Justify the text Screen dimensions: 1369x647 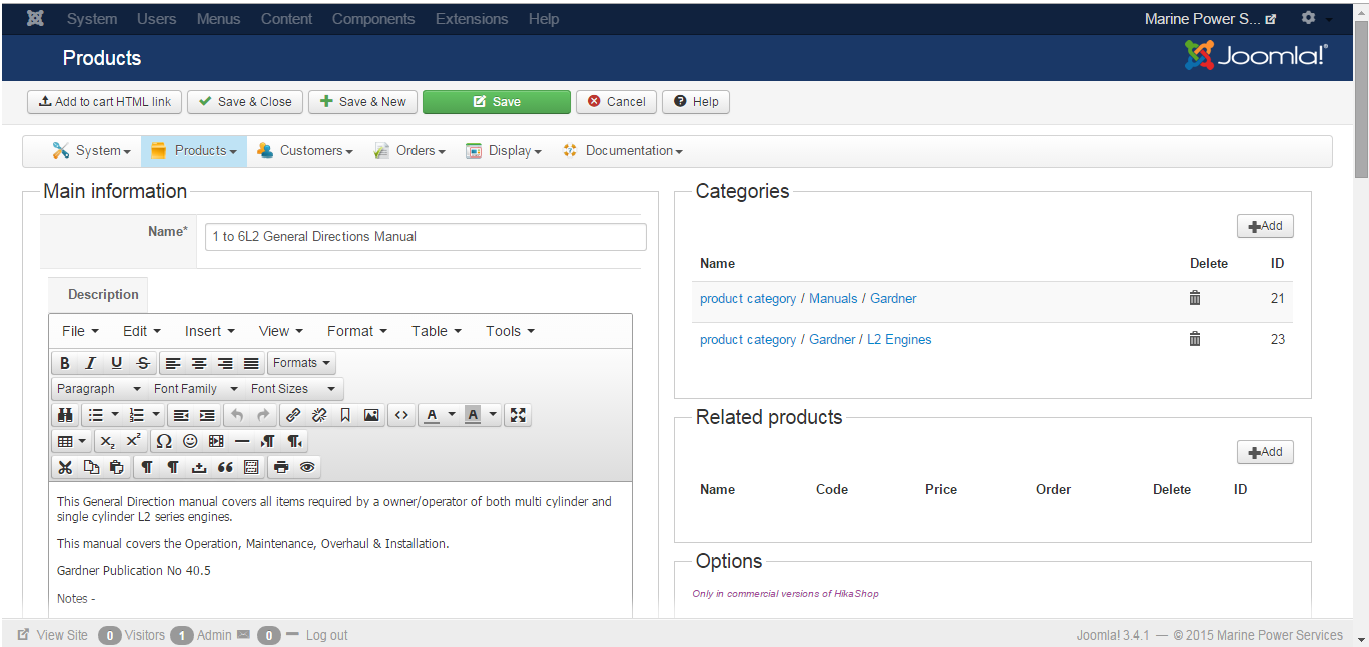[251, 363]
